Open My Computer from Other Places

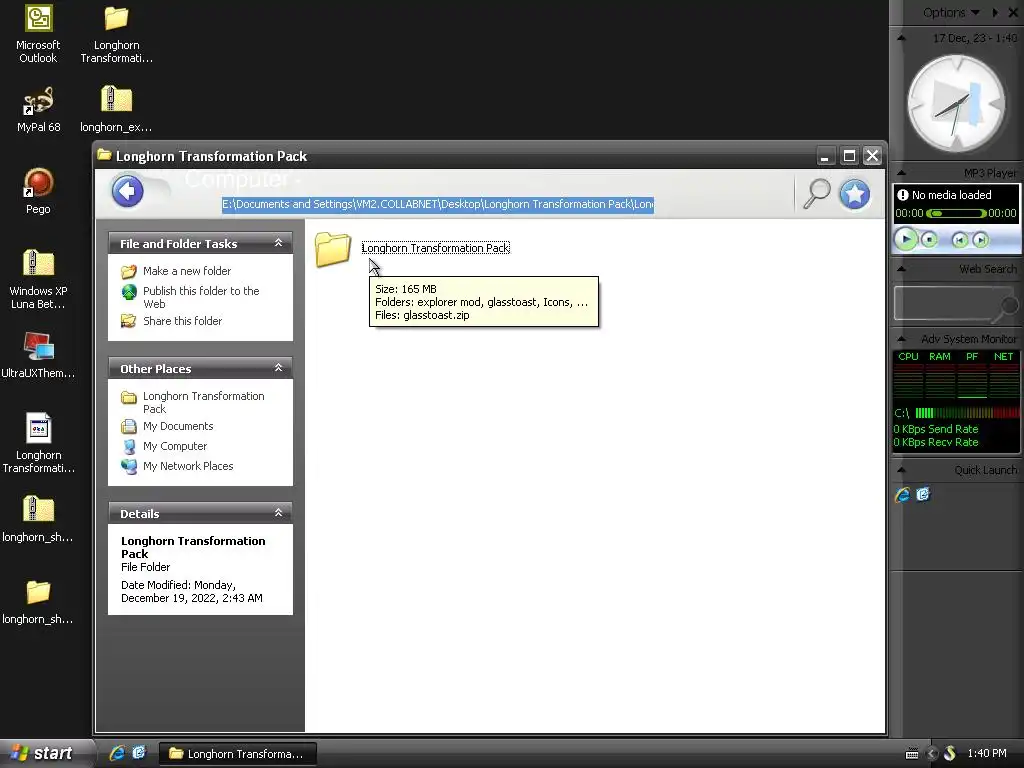[175, 446]
